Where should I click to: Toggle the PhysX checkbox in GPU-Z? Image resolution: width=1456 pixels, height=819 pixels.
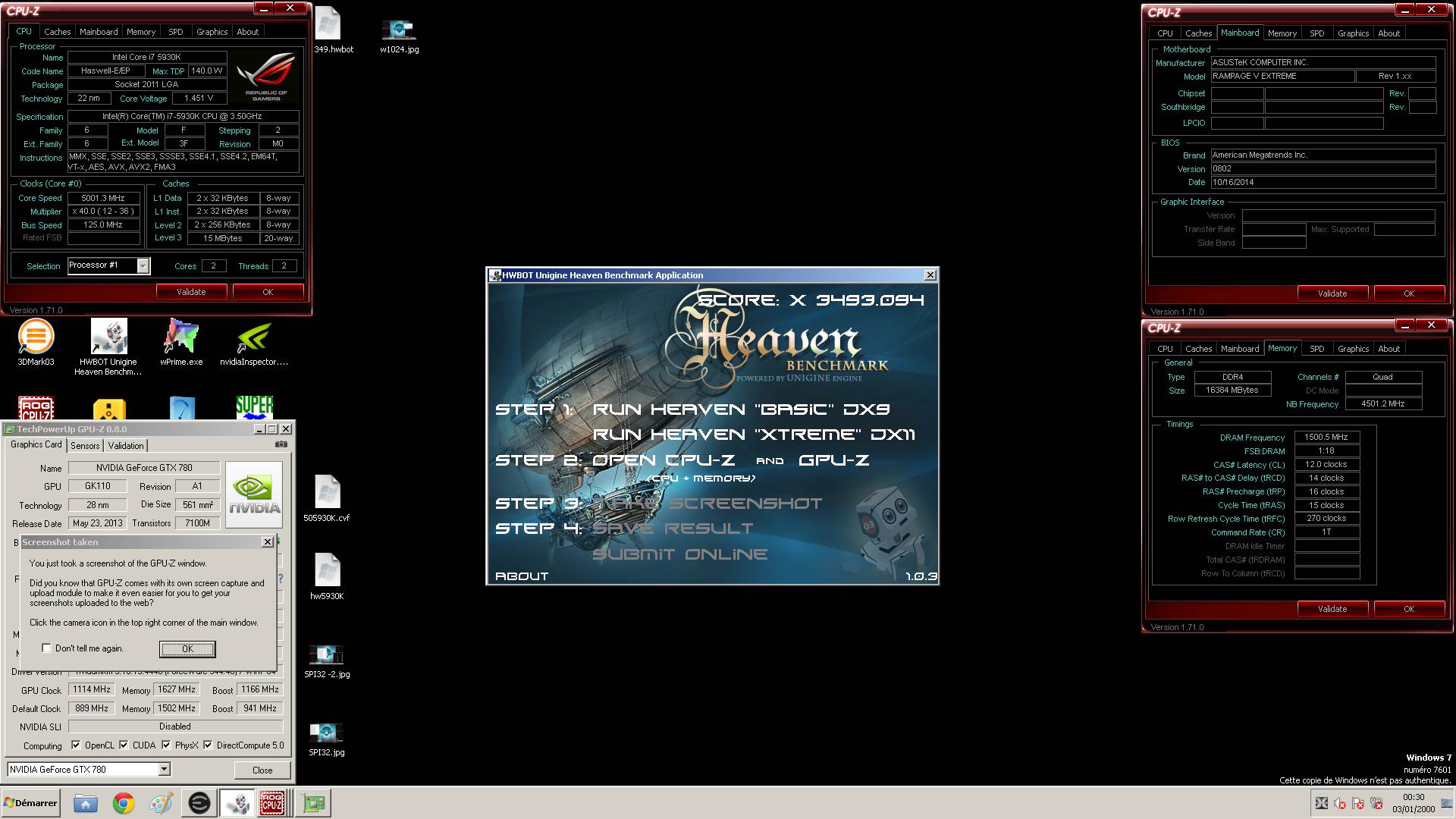(x=166, y=745)
